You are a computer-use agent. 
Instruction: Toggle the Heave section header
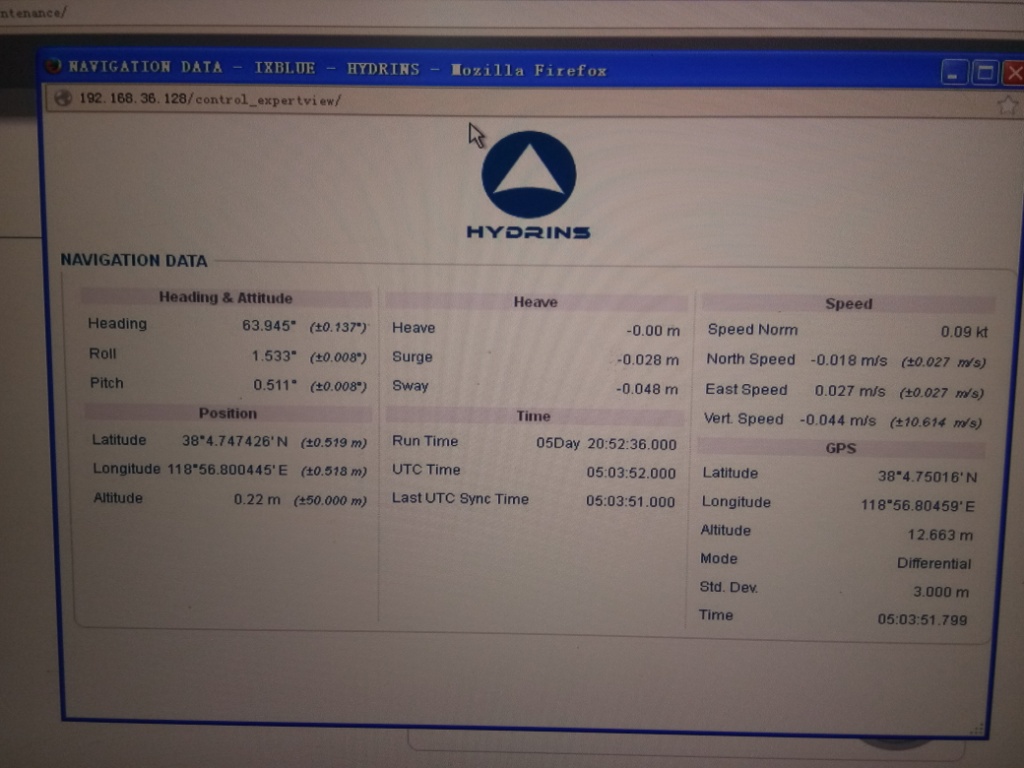tap(536, 301)
